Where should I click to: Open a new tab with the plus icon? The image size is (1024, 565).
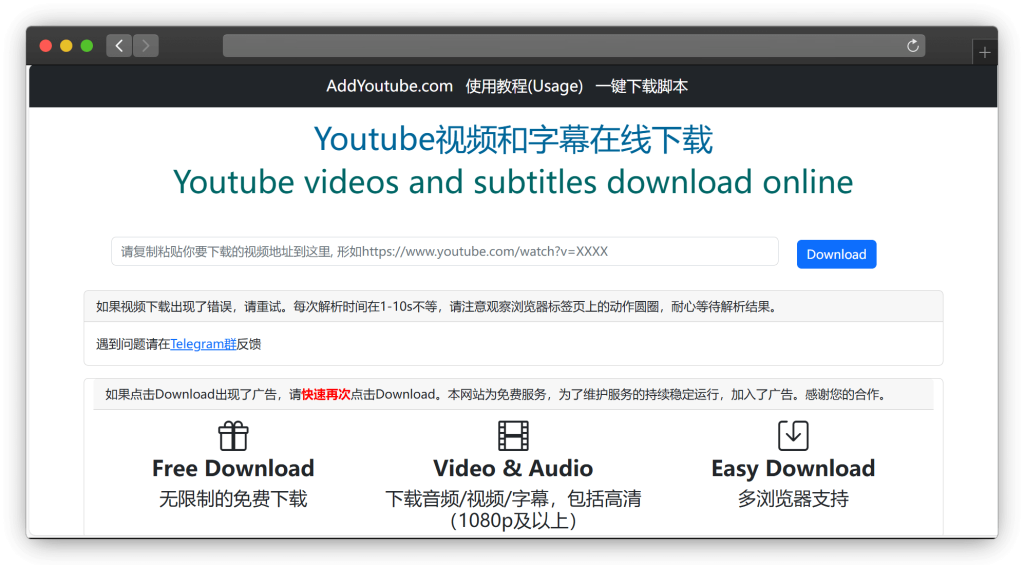point(984,52)
